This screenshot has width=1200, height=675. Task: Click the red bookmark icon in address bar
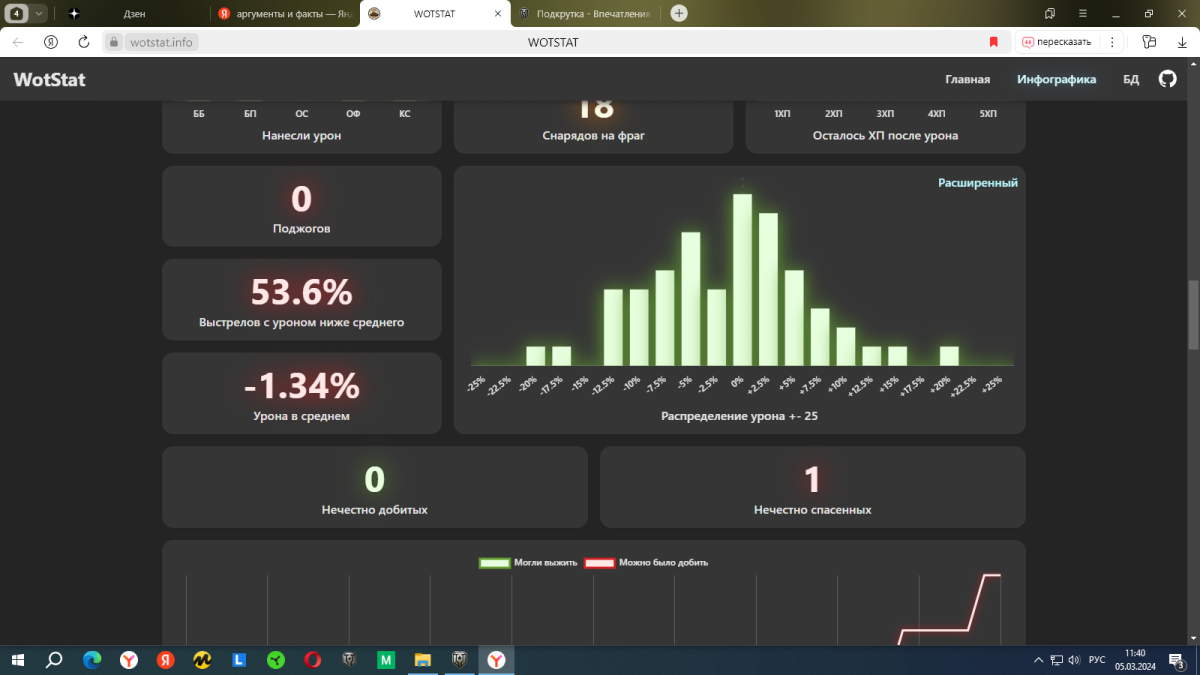[993, 42]
